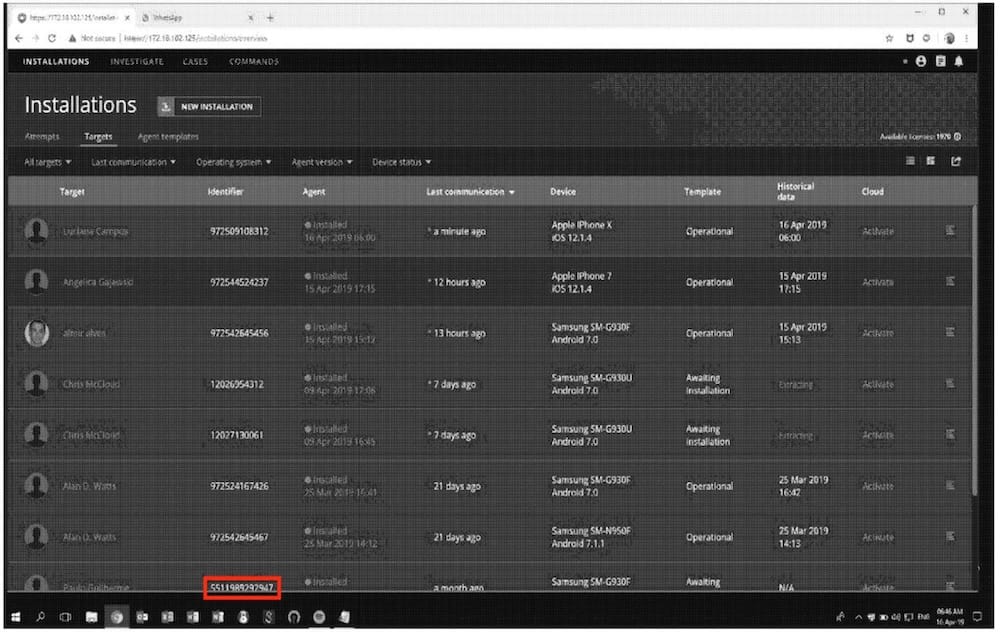Activate cloud for the Samsung SM-N950F target
The height and width of the screenshot is (634, 1000).
(x=877, y=537)
